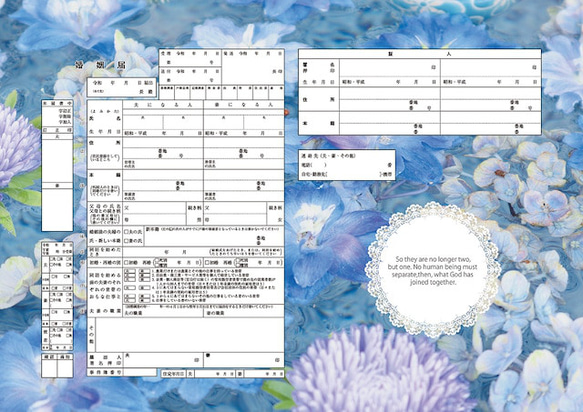The width and height of the screenshot is (583, 412).
Task: Click the husband's 母 (mother) name field
Action: (x=154, y=219)
